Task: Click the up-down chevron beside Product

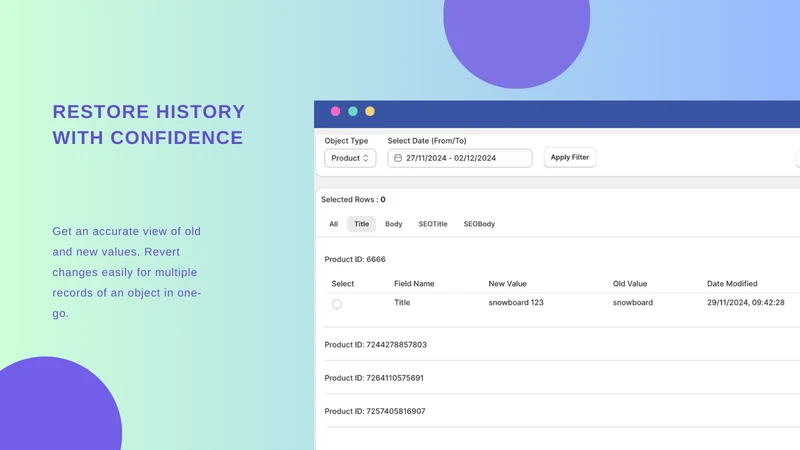Action: click(x=365, y=158)
